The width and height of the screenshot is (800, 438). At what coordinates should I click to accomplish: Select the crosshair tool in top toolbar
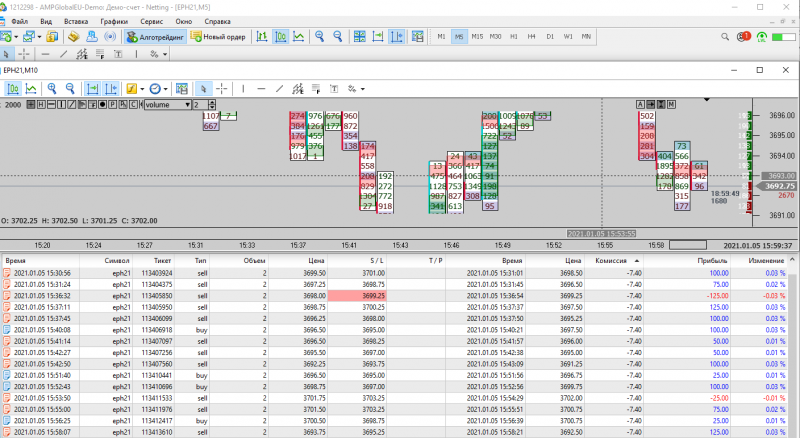(x=24, y=54)
